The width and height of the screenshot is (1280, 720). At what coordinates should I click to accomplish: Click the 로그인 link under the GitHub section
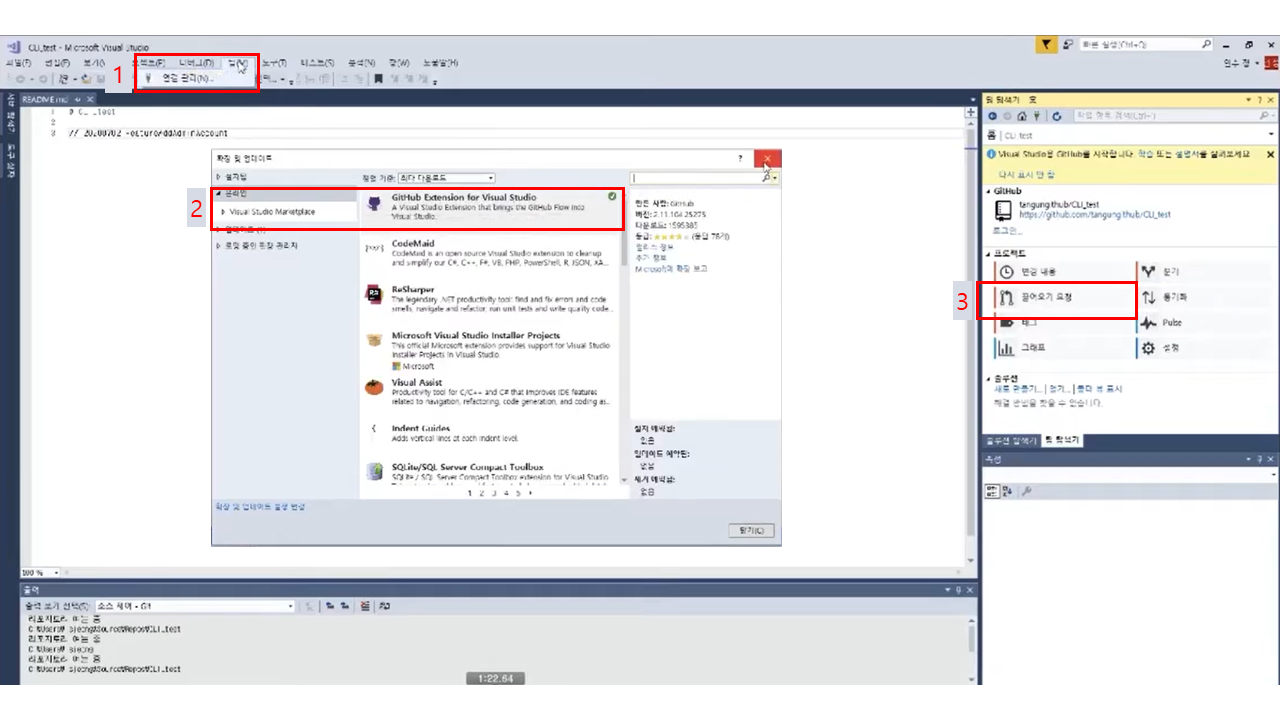[x=1008, y=230]
